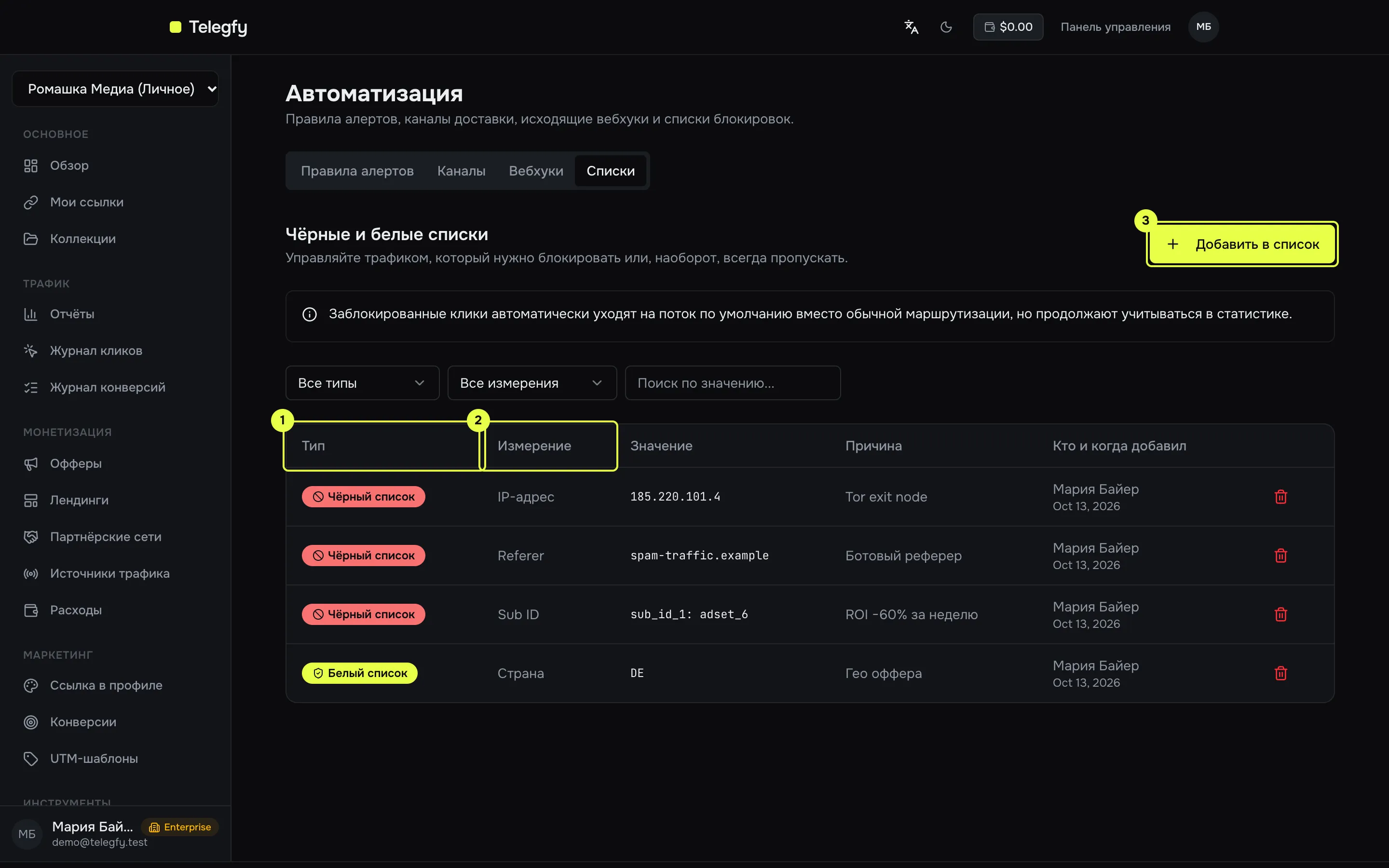Delete the sub_id_1: adset_6 entry
Image resolution: width=1389 pixels, height=868 pixels.
[1280, 615]
